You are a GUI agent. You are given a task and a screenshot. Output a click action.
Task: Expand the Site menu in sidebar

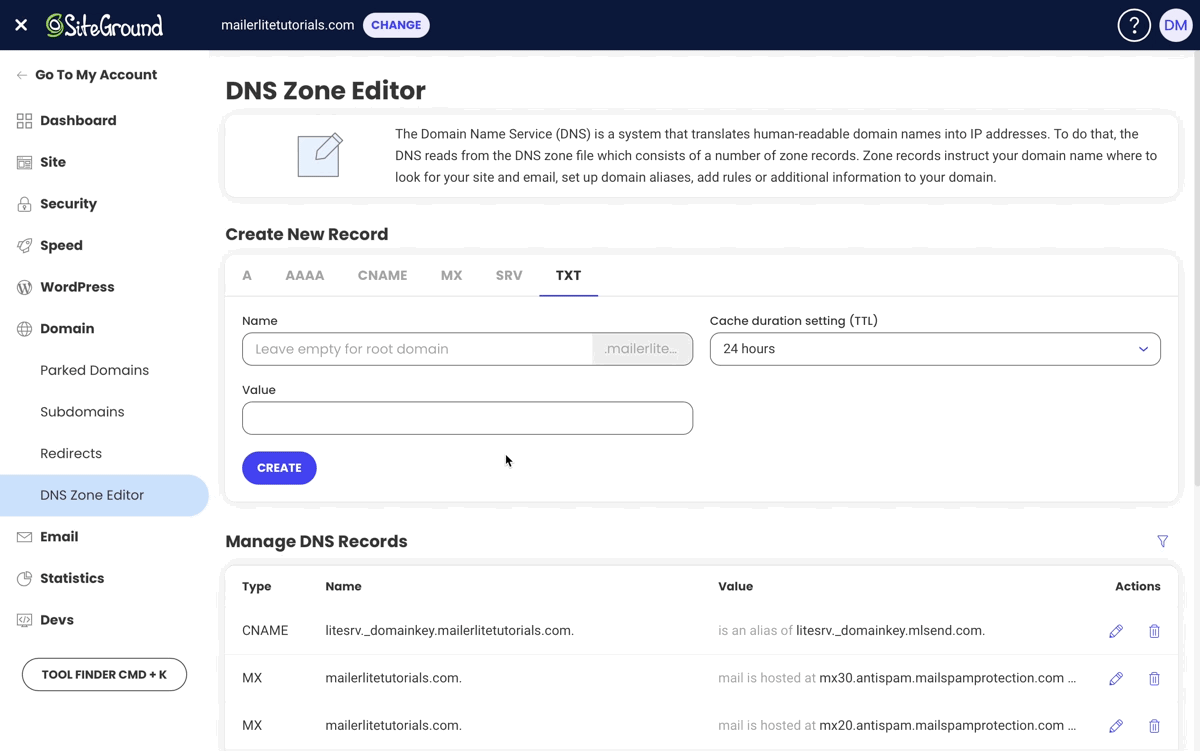tap(53, 162)
